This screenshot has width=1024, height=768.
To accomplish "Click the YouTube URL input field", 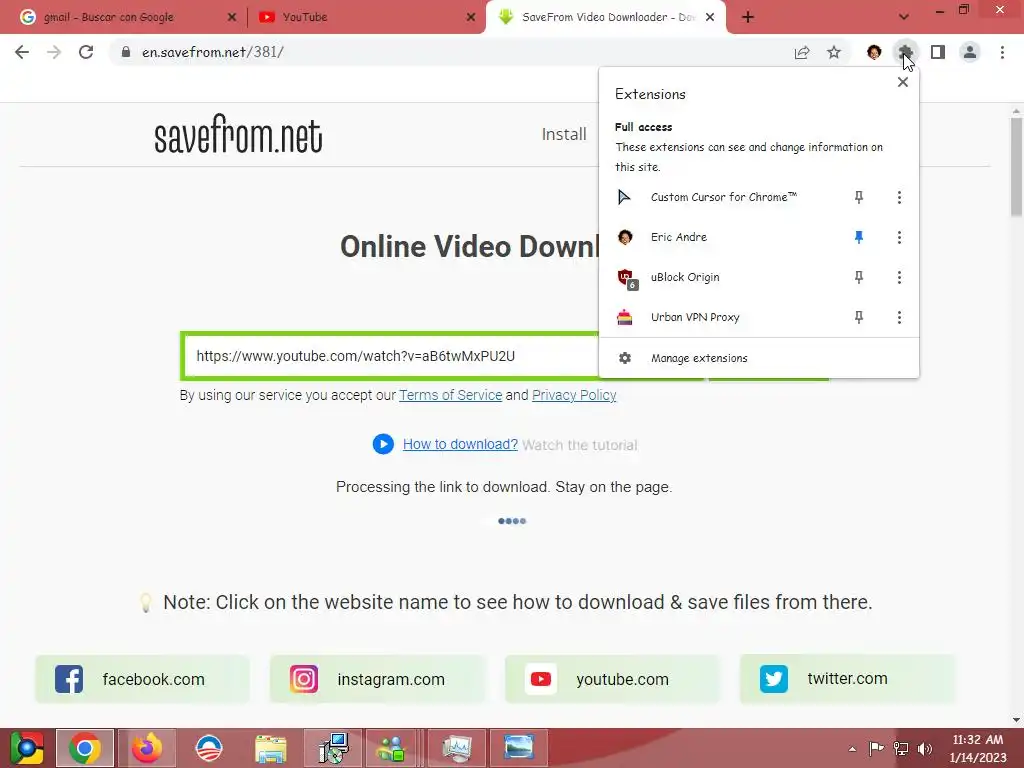I will (391, 356).
